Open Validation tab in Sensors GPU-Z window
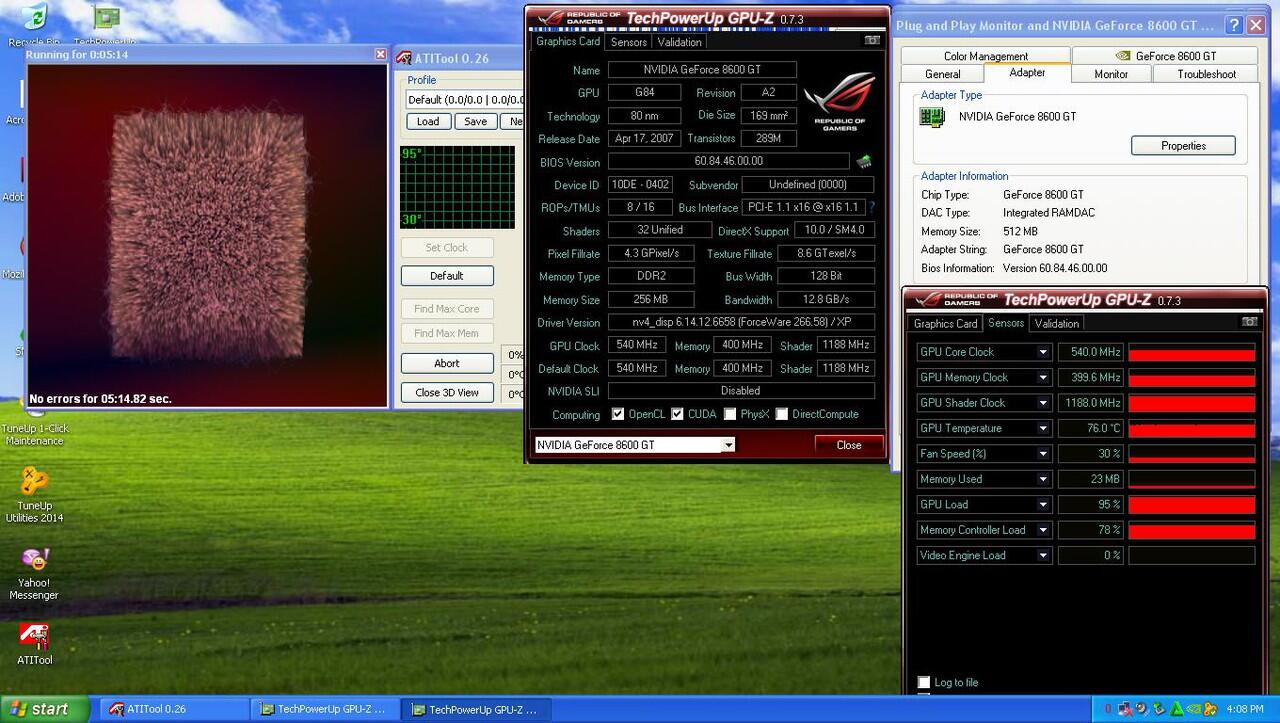This screenshot has height=723, width=1280. pyautogui.click(x=1057, y=323)
